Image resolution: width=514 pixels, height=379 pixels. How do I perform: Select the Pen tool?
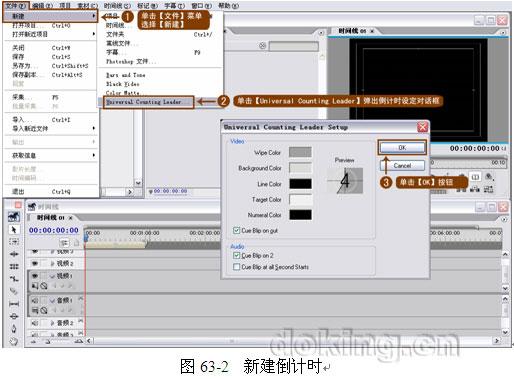(14, 329)
